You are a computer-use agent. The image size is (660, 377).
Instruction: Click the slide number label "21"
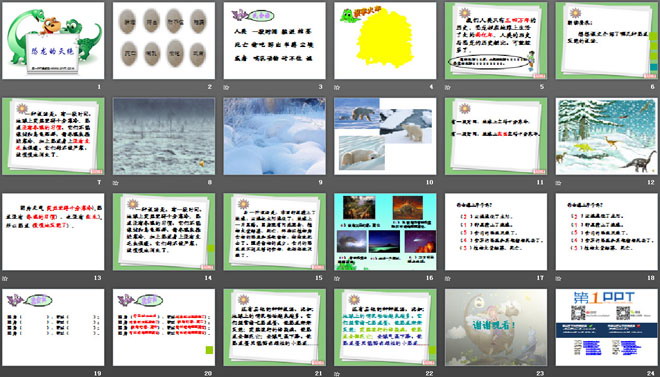(x=319, y=374)
